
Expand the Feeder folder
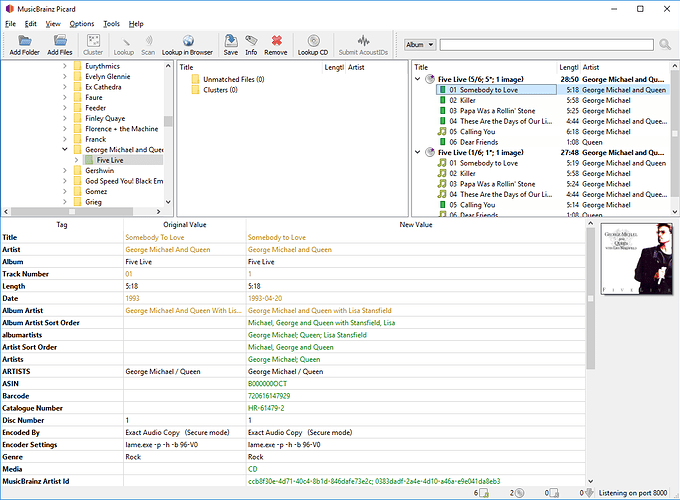coord(65,108)
